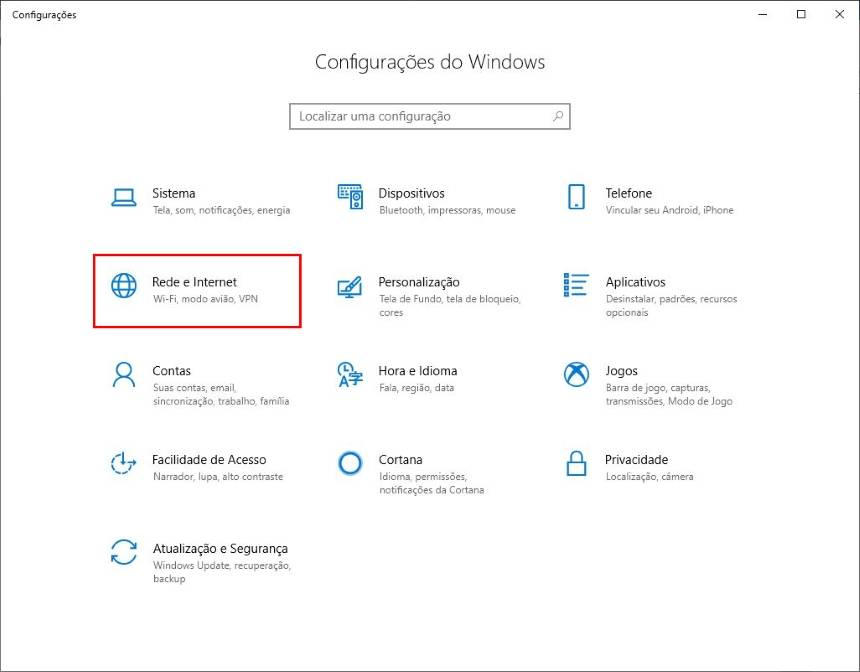
Task: Click 'Fala, região, data' description
Action: click(x=416, y=388)
